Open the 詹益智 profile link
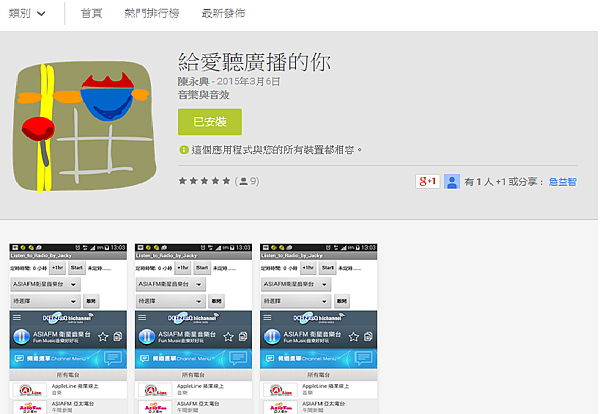Image resolution: width=600 pixels, height=414 pixels. [x=562, y=182]
